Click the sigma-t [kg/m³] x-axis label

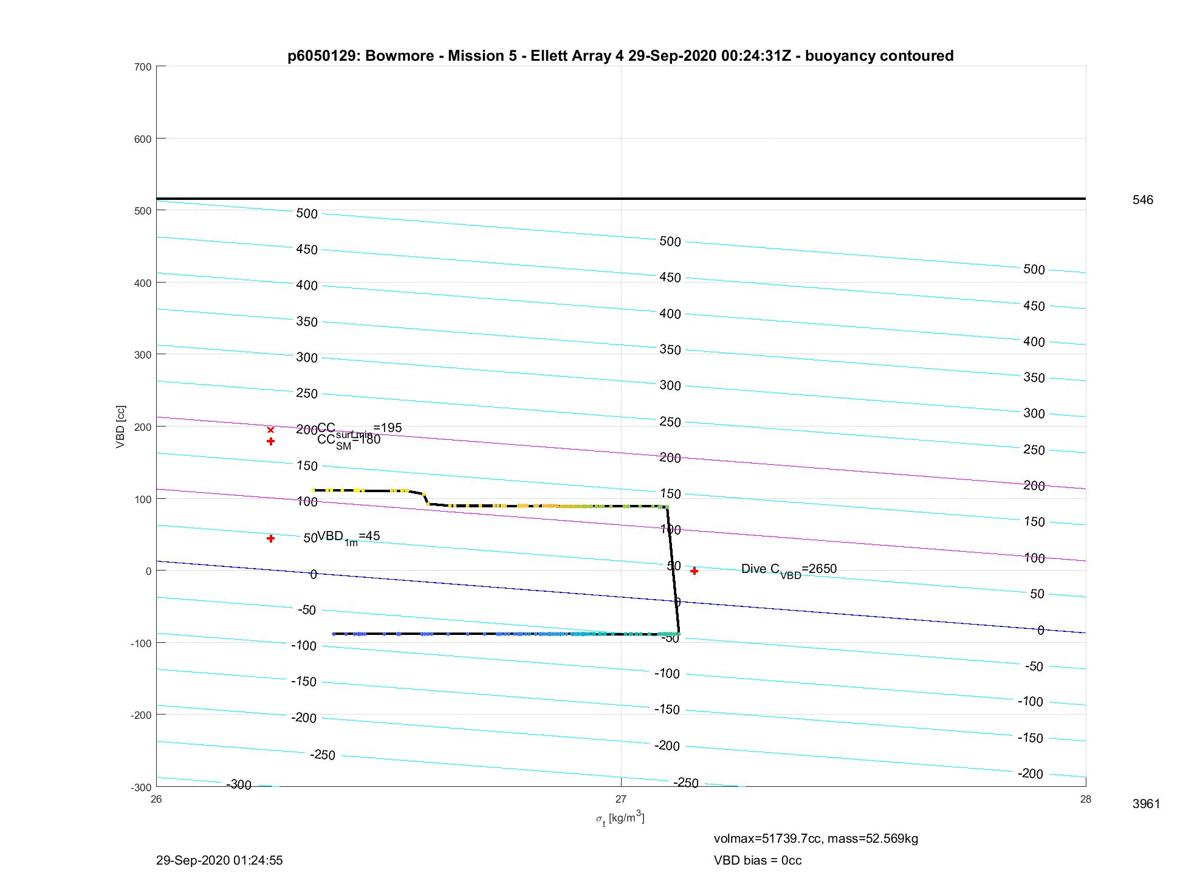(620, 819)
